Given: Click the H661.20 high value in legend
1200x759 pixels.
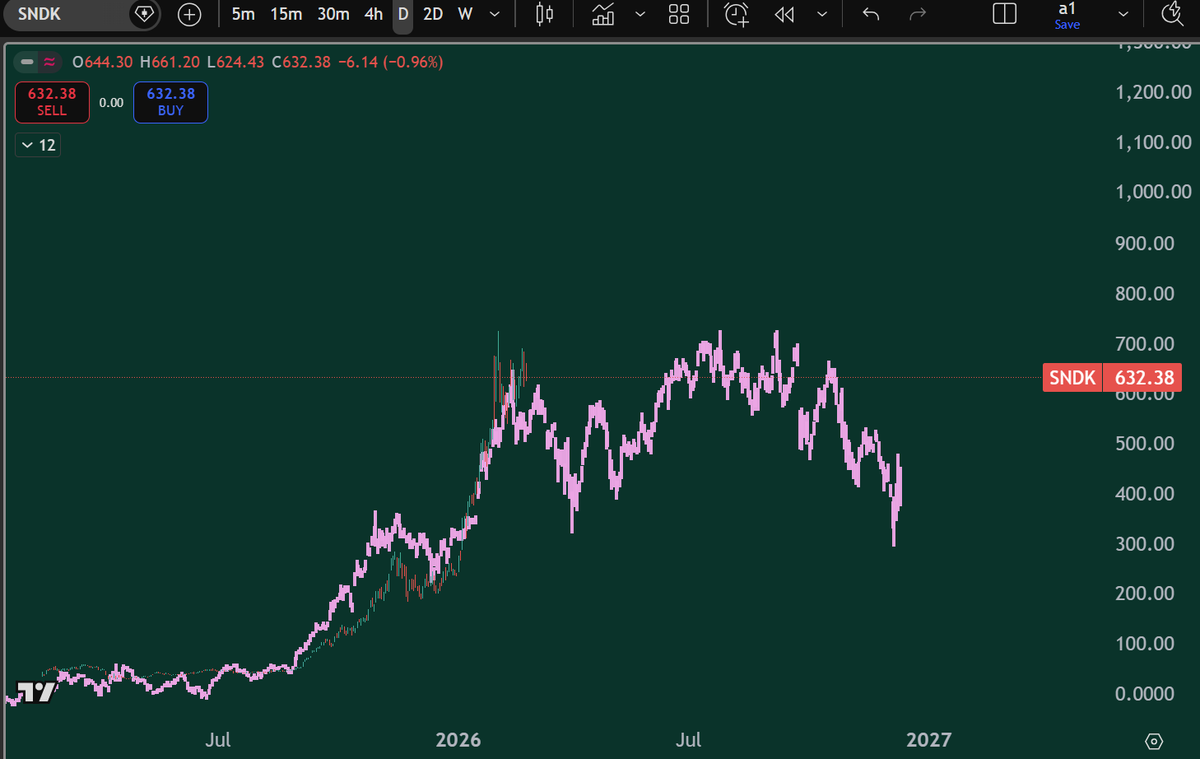Looking at the screenshot, I should click(171, 62).
